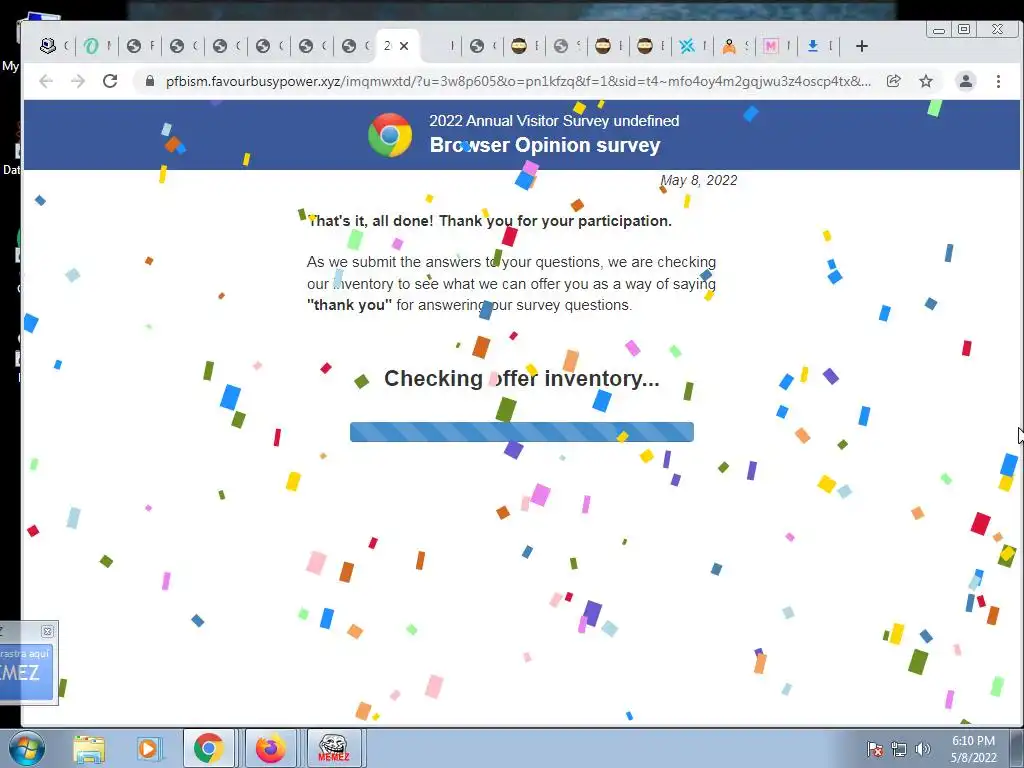Click the bold "thank you" text

tap(349, 305)
